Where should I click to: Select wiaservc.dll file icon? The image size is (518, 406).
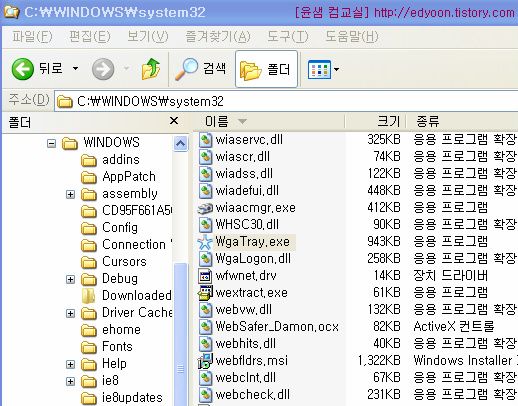tap(205, 140)
